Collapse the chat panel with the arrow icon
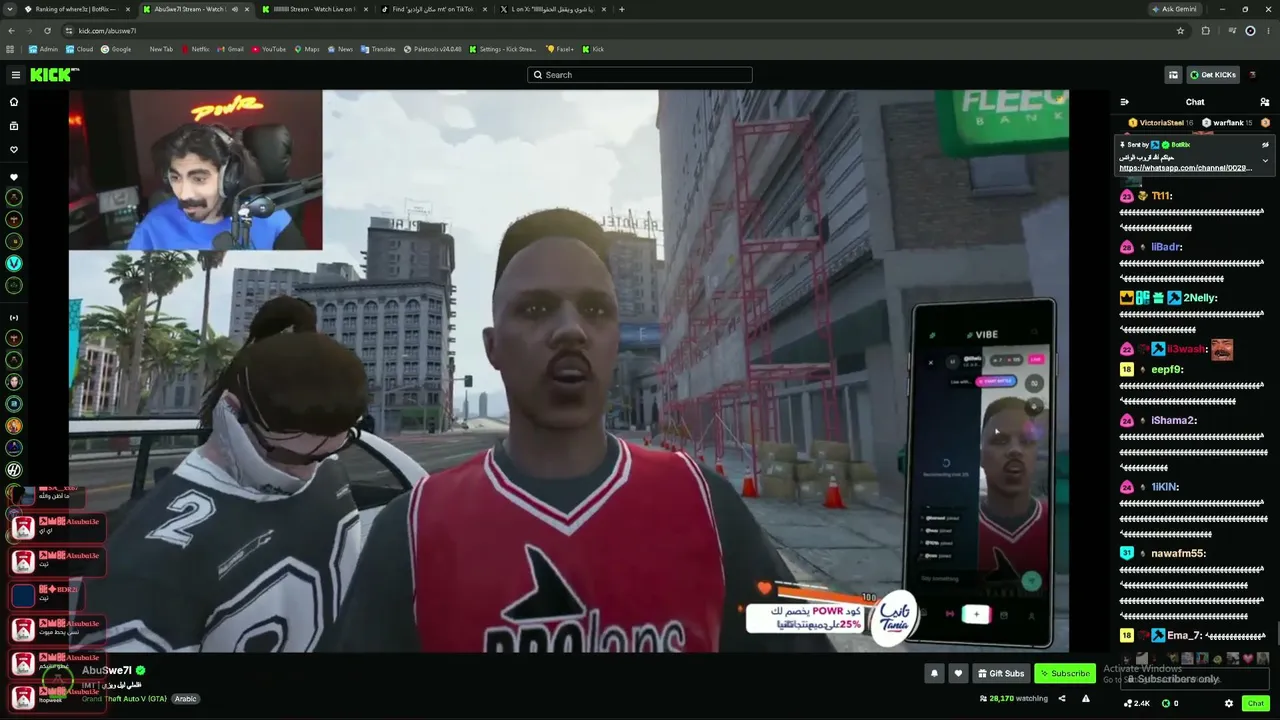1280x720 pixels. tap(1124, 102)
